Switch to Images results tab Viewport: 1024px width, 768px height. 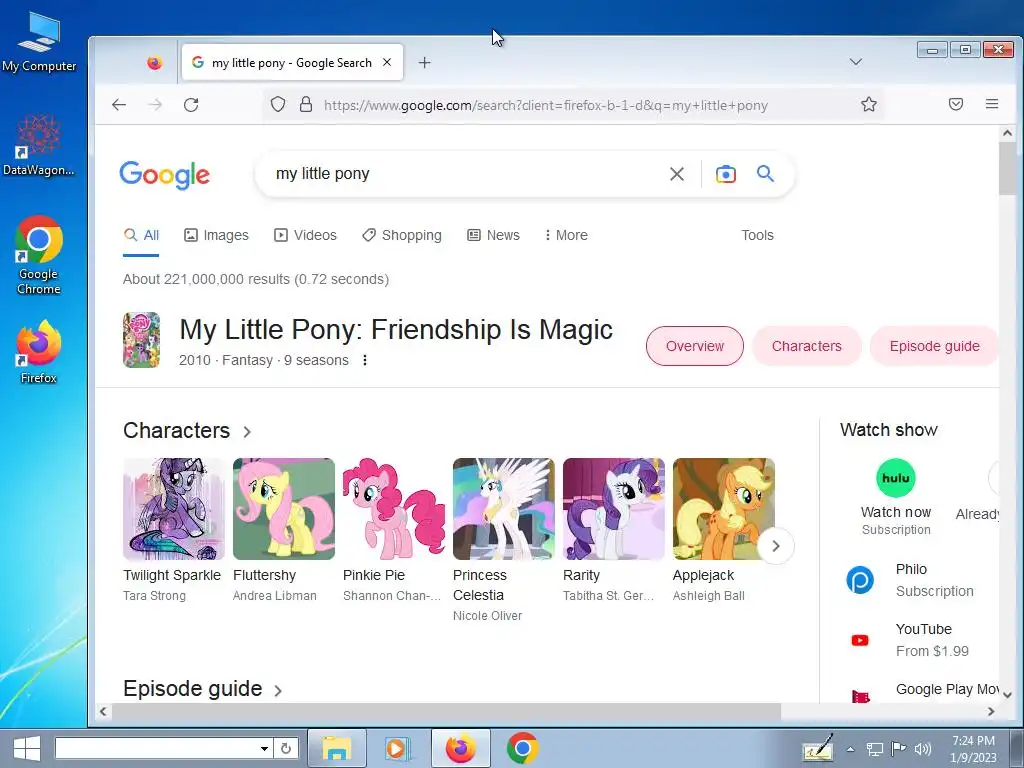tap(216, 235)
